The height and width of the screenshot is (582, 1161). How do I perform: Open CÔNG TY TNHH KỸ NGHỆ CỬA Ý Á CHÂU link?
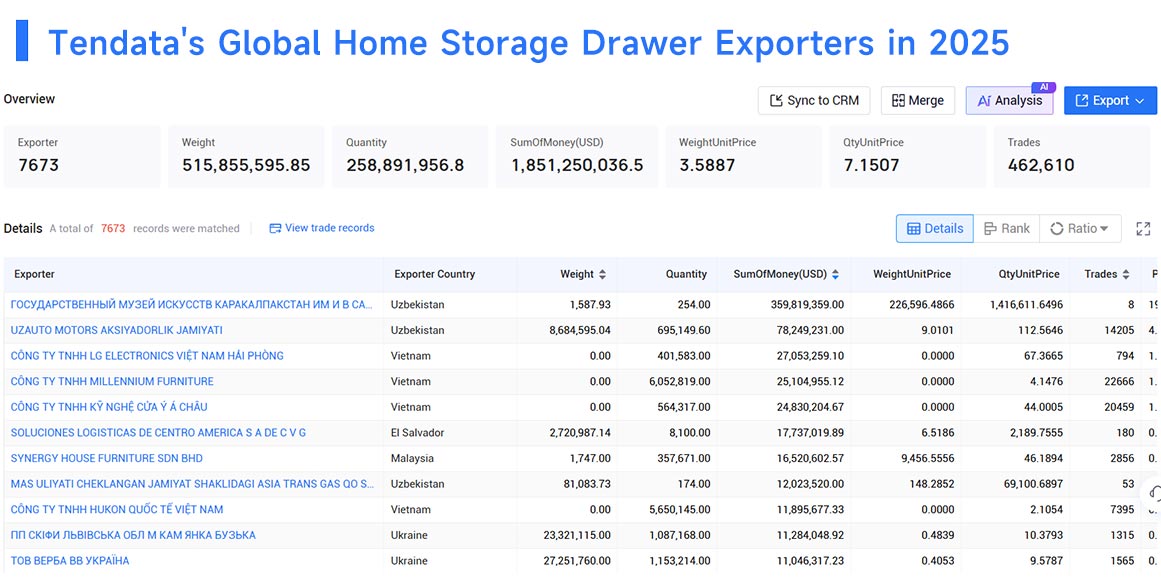click(x=109, y=407)
